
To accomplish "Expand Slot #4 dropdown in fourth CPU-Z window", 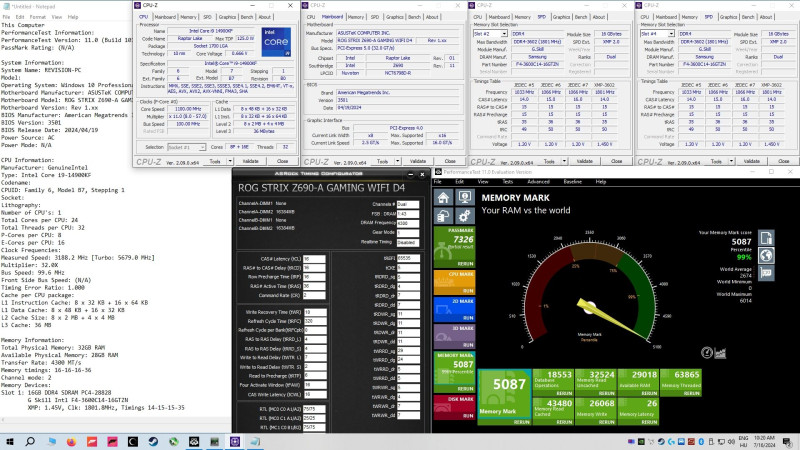I will tap(671, 34).
